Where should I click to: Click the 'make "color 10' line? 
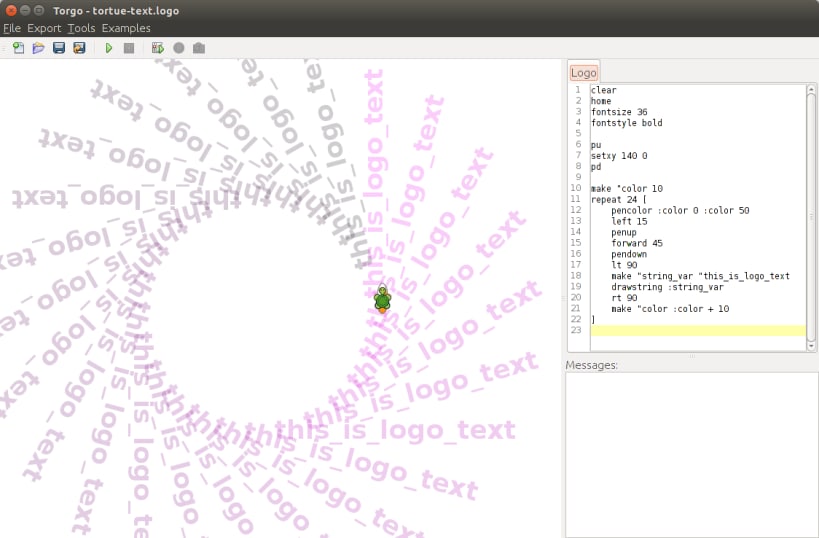[x=627, y=189]
